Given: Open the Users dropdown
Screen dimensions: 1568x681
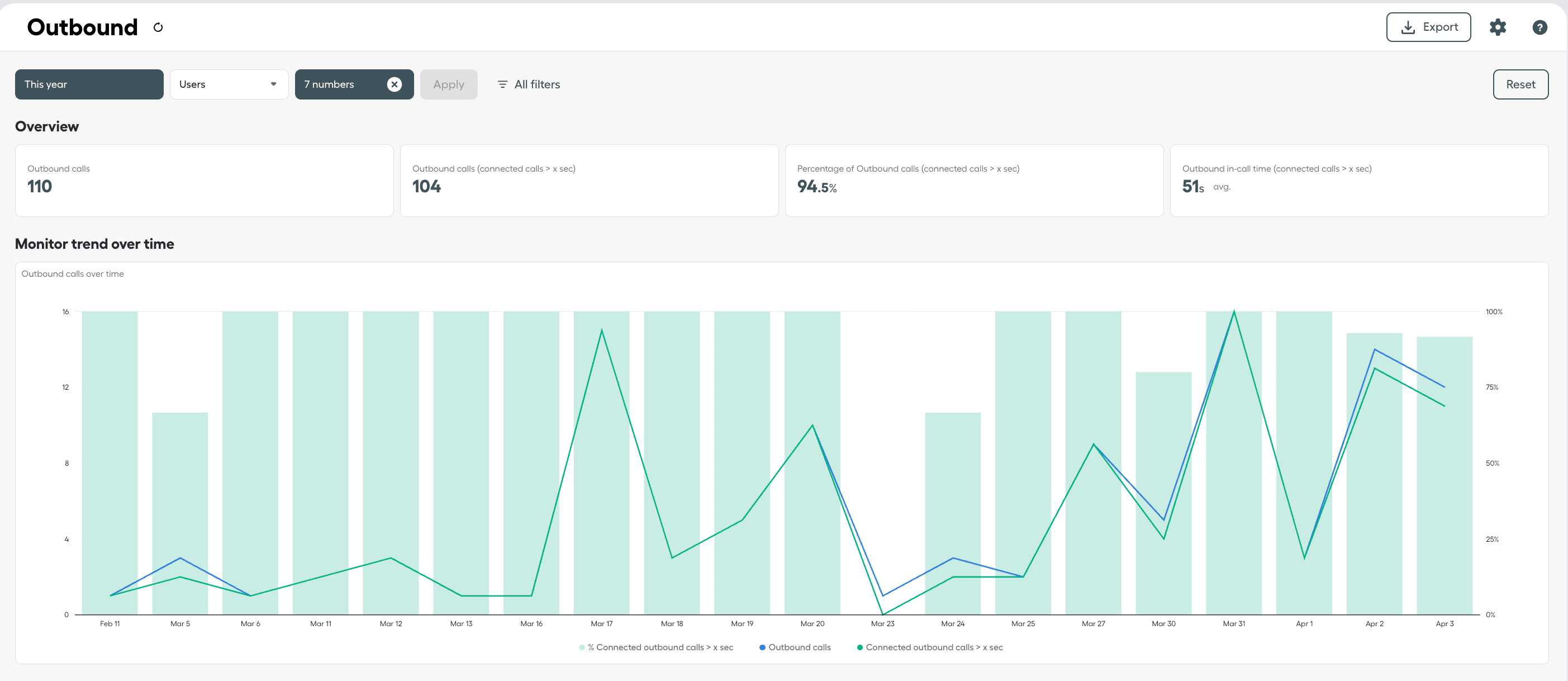Looking at the screenshot, I should point(229,84).
